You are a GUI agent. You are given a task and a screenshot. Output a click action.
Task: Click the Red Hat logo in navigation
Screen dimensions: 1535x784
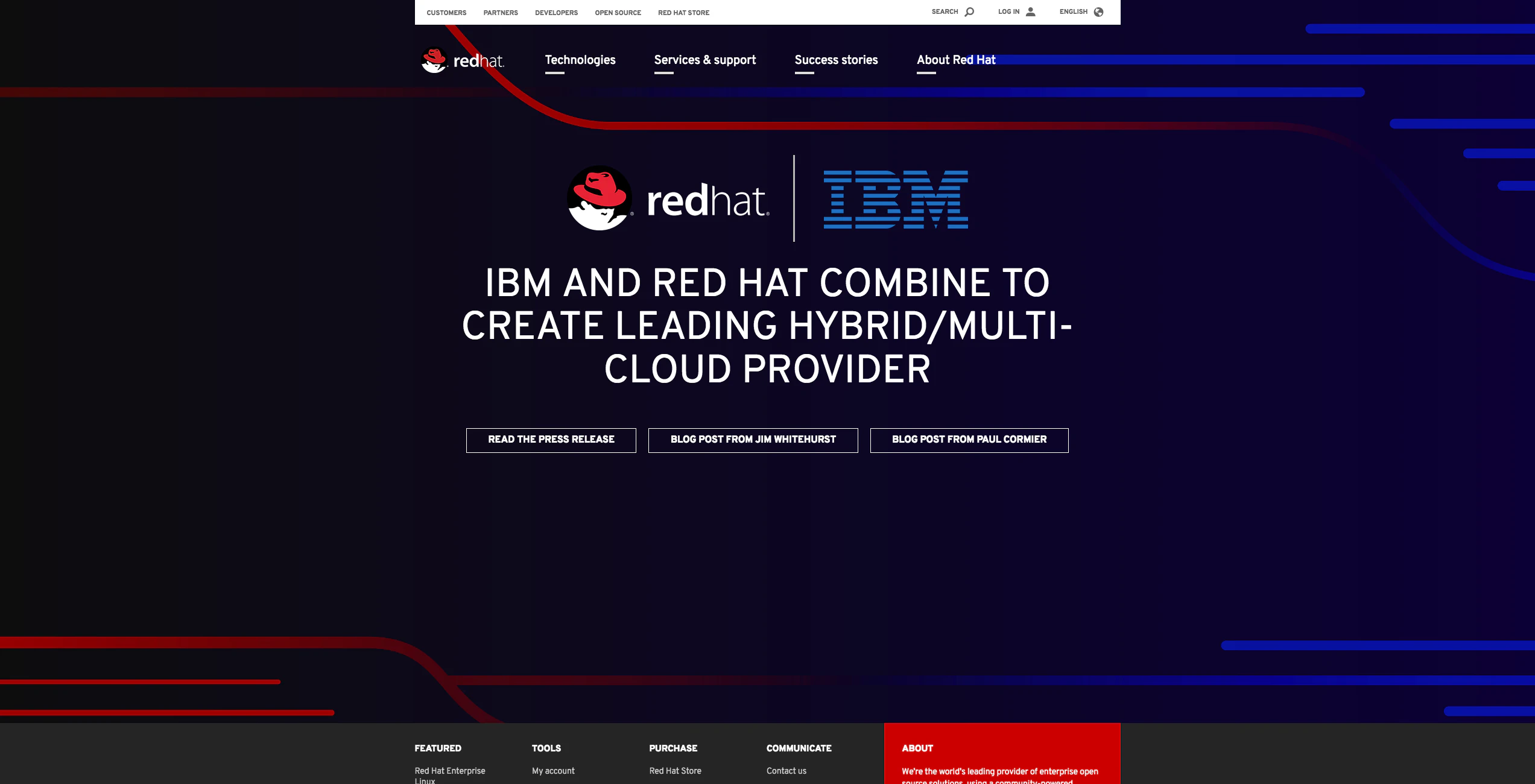click(463, 60)
